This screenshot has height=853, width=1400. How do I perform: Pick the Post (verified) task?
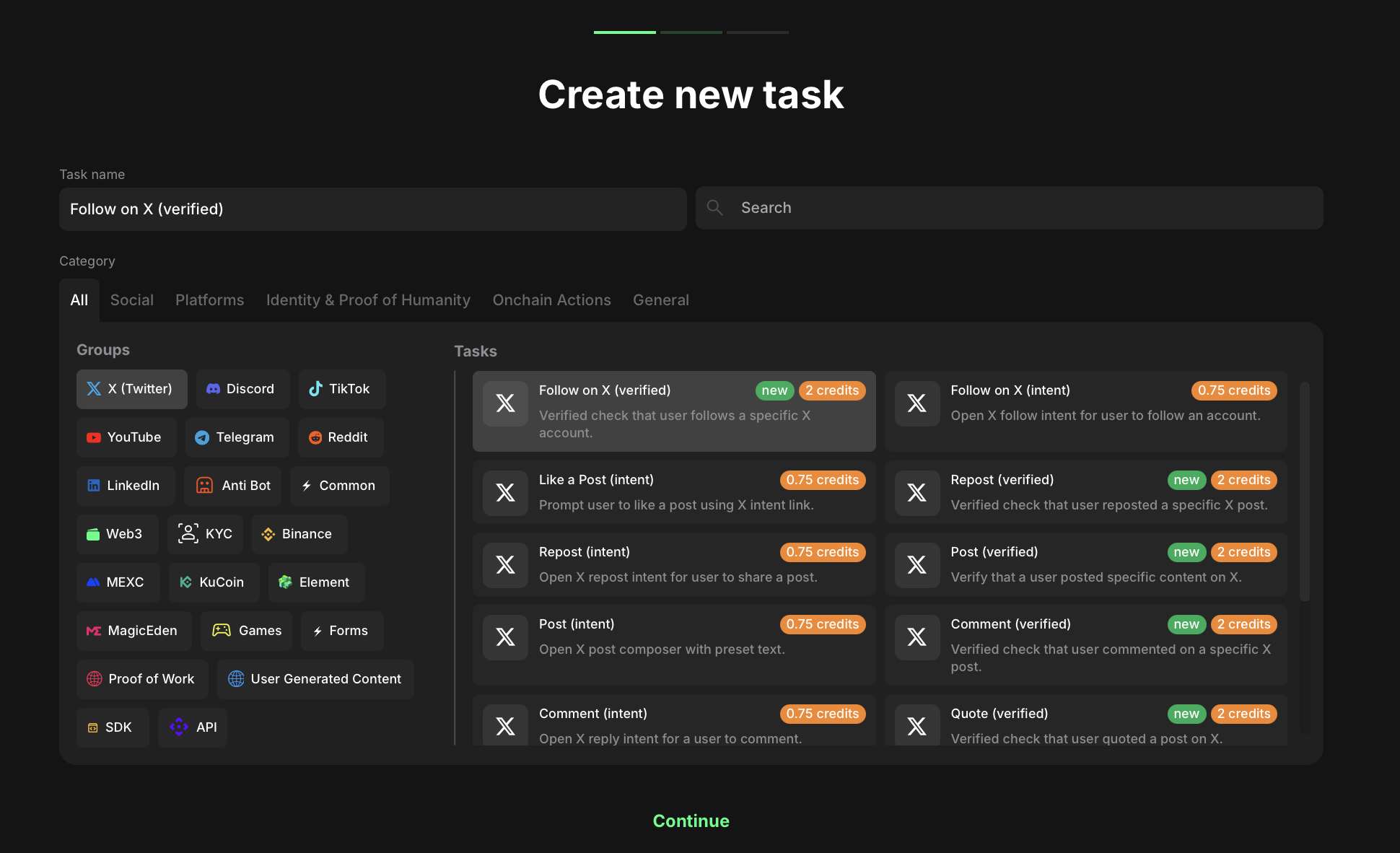[x=1086, y=564]
